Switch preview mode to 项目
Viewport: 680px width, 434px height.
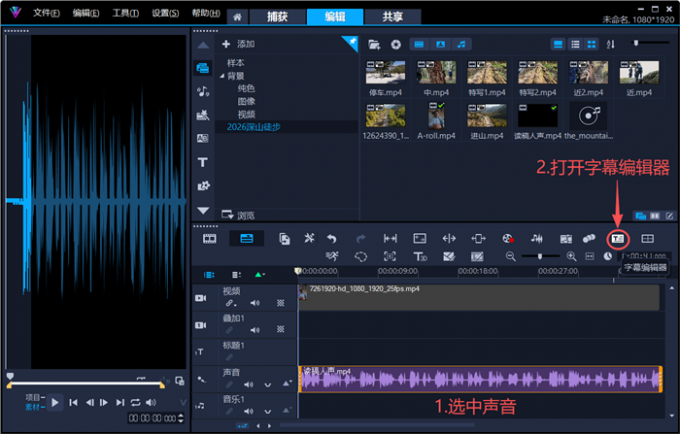(x=34, y=398)
